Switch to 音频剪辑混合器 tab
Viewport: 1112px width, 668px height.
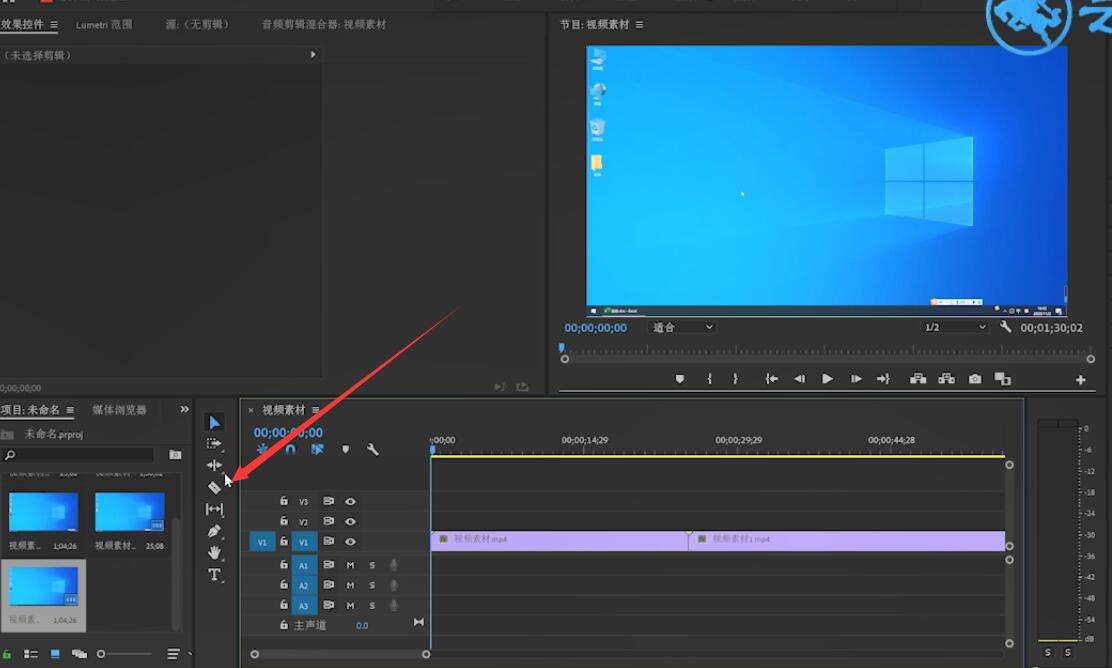tap(324, 24)
